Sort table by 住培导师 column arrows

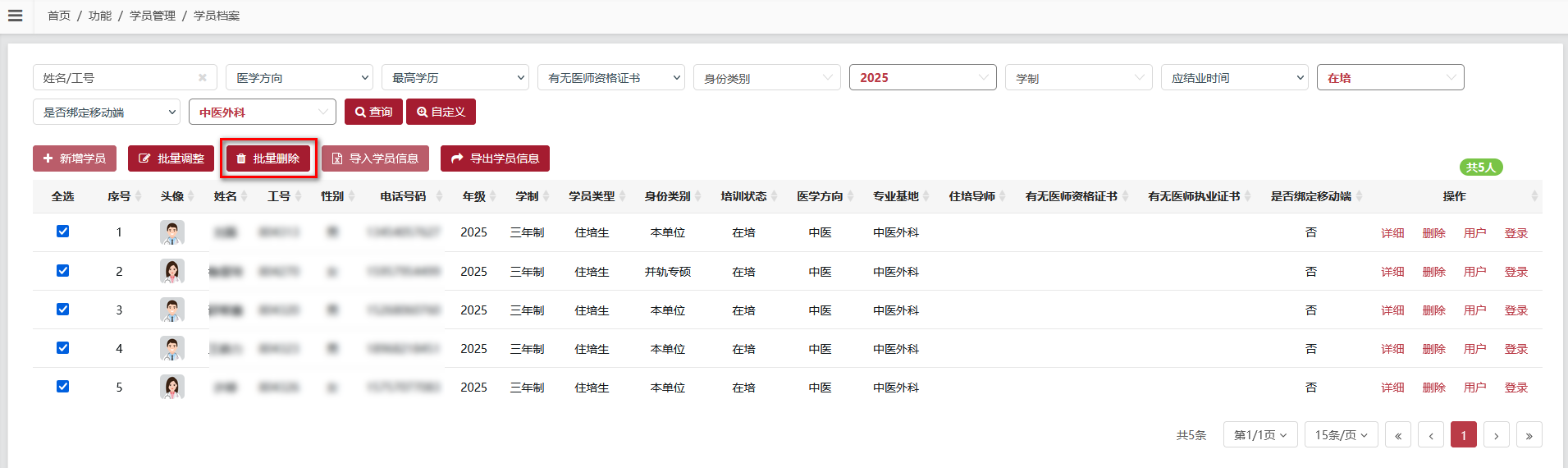(x=1003, y=196)
